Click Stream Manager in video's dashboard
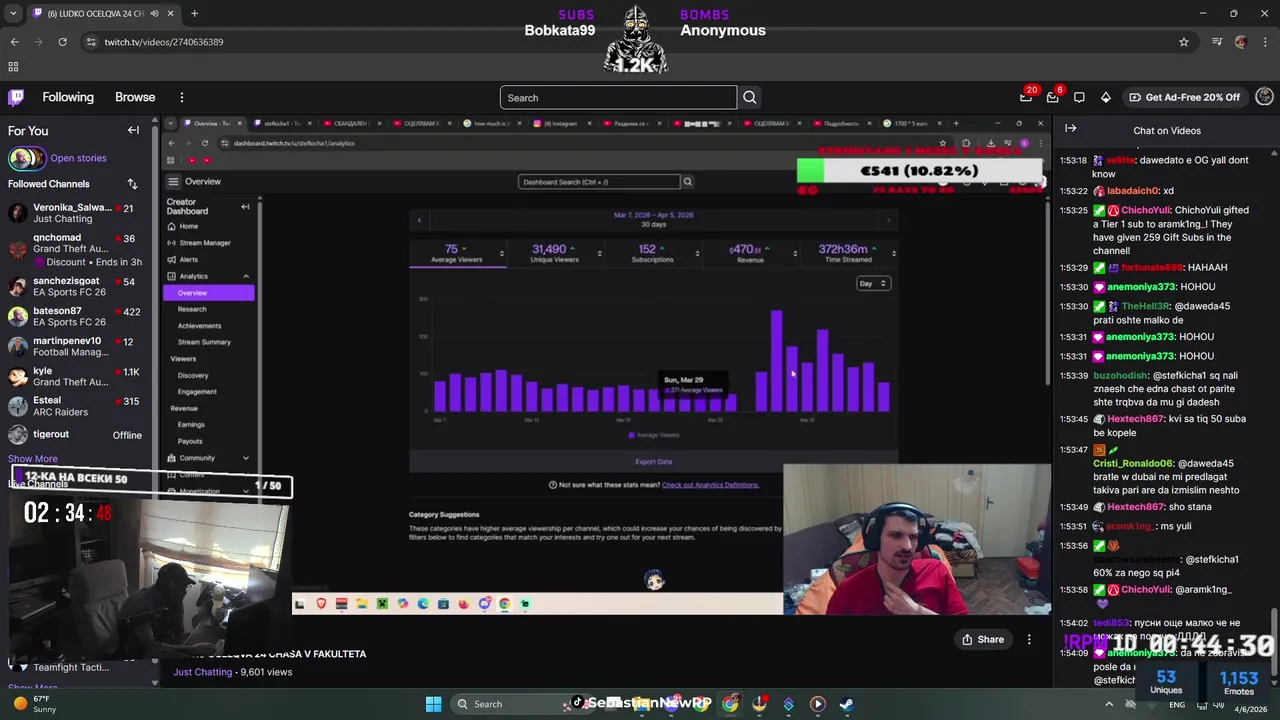This screenshot has width=1280, height=720. pos(205,243)
